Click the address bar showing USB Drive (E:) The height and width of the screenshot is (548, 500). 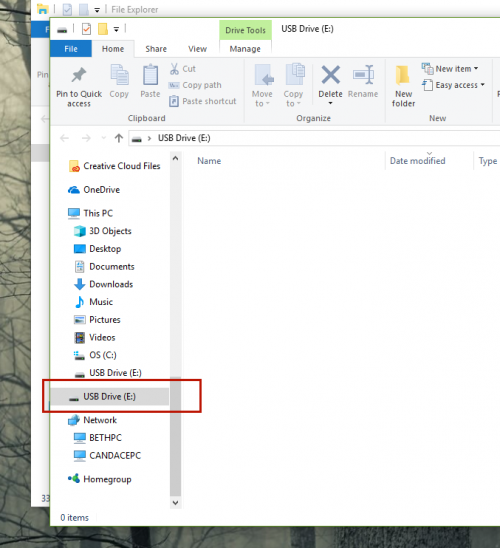click(314, 138)
